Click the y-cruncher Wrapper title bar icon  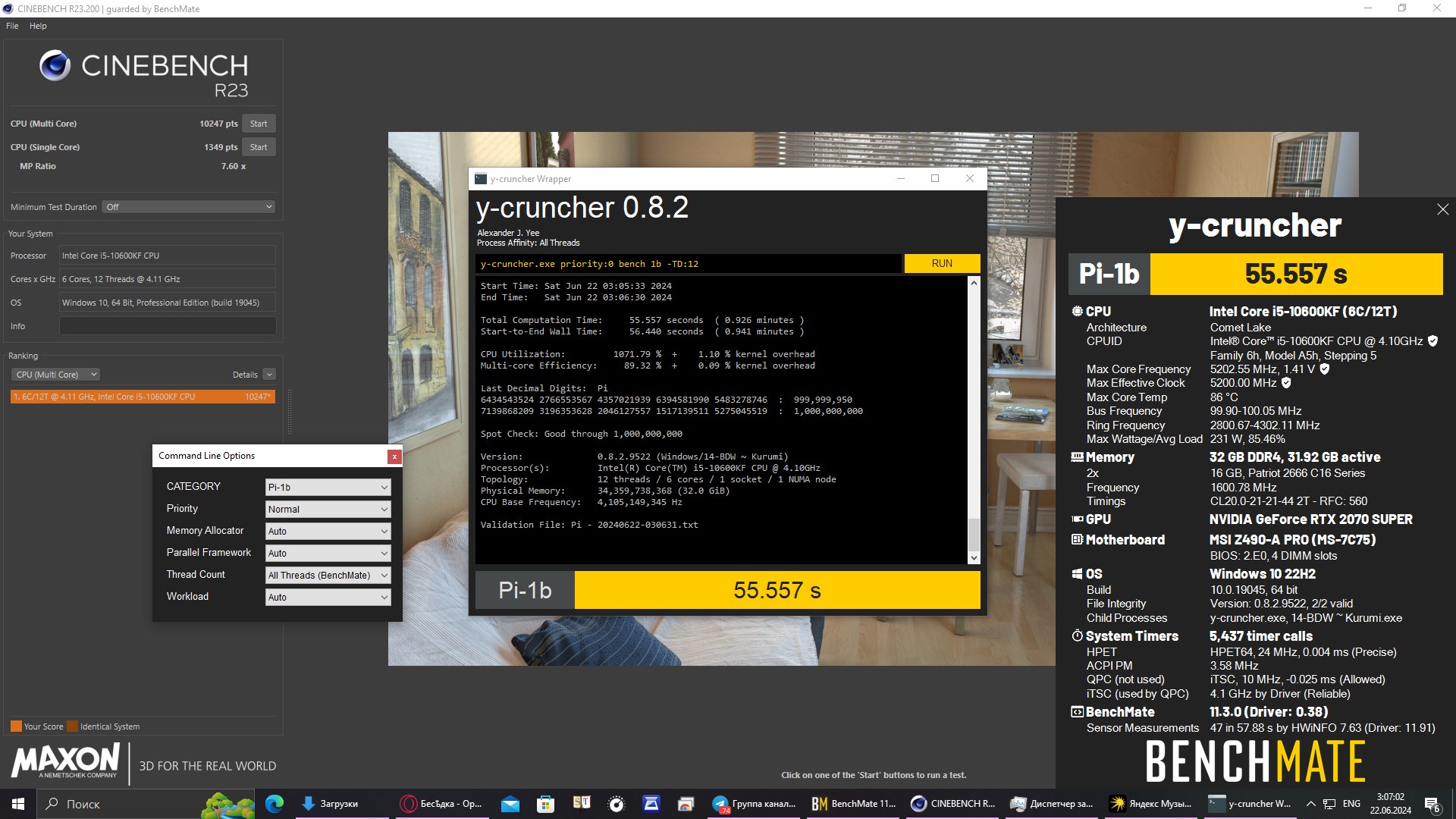pos(480,179)
